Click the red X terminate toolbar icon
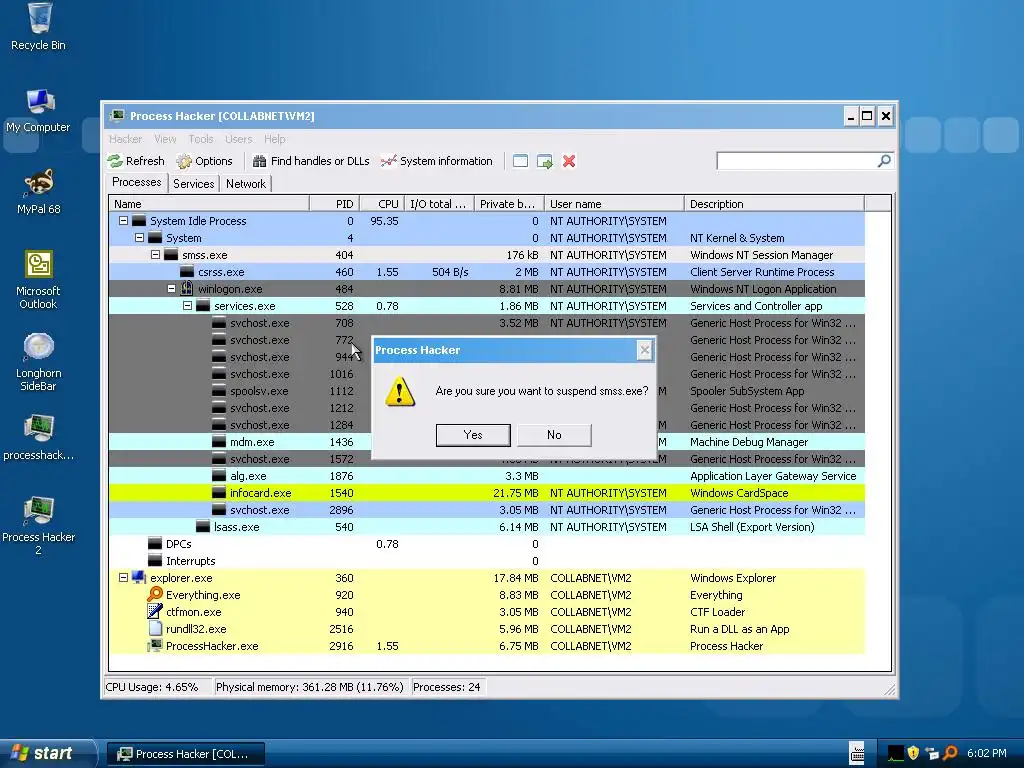The height and width of the screenshot is (768, 1024). [569, 161]
